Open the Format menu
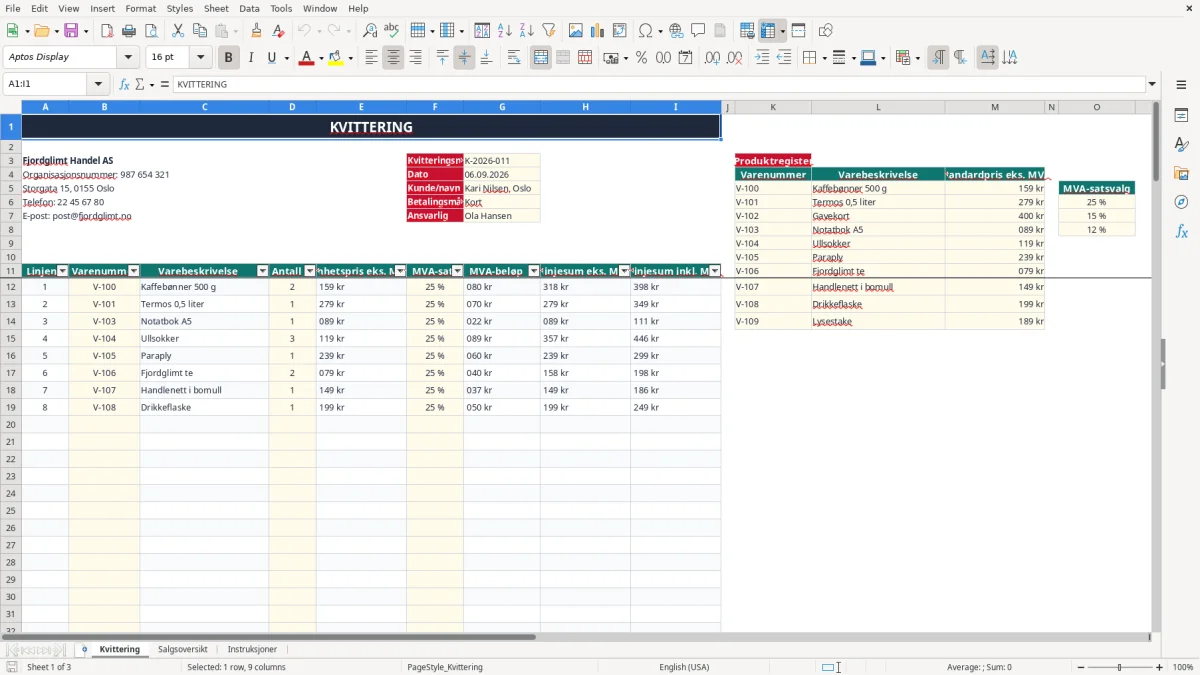Viewport: 1200px width, 675px height. pos(141,8)
